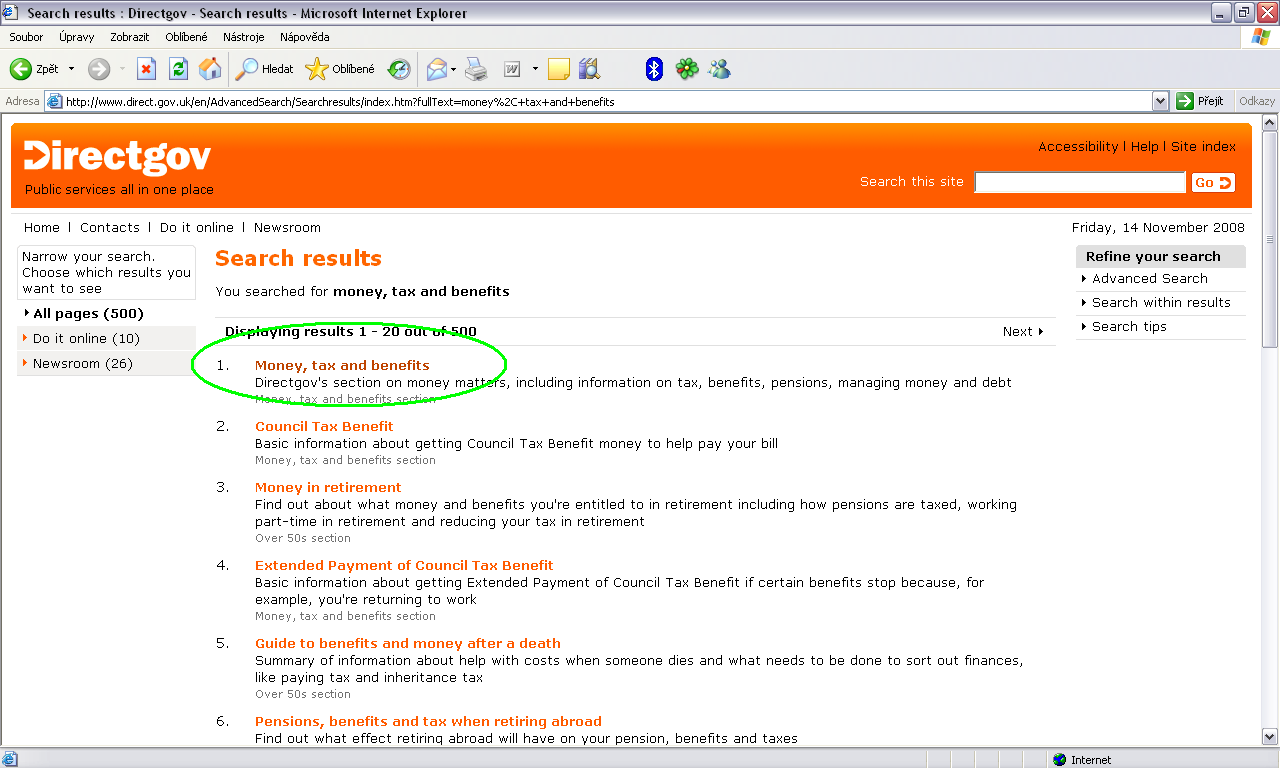Viewport: 1283px width, 768px height.
Task: Click the Internet zone status icon
Action: click(x=1059, y=760)
